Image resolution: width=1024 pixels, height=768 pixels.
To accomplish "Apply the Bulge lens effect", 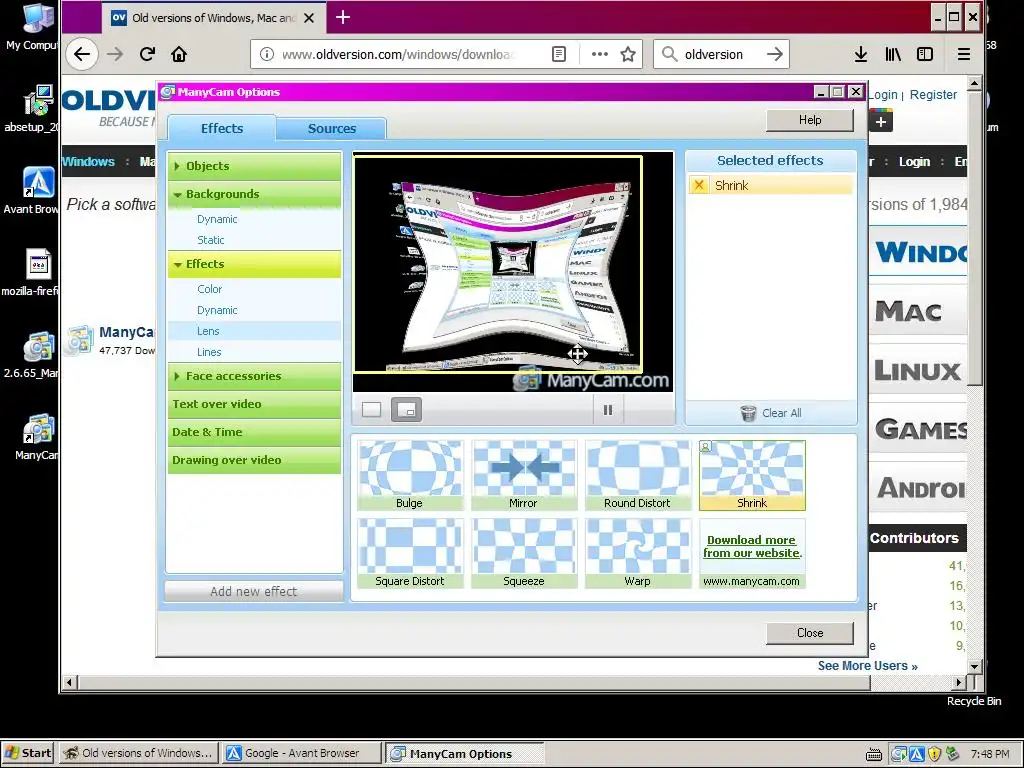I will pos(410,475).
